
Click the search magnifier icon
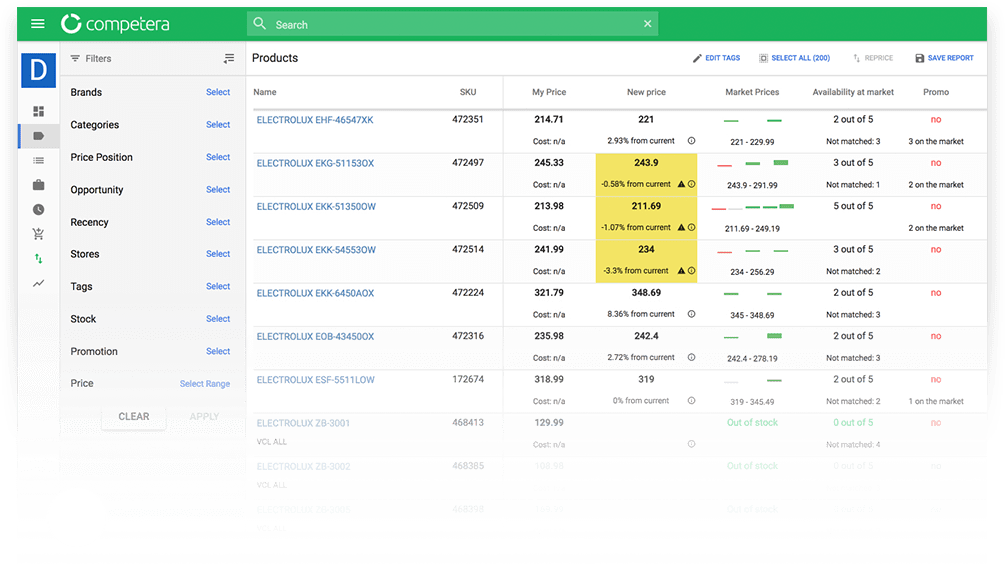point(260,24)
